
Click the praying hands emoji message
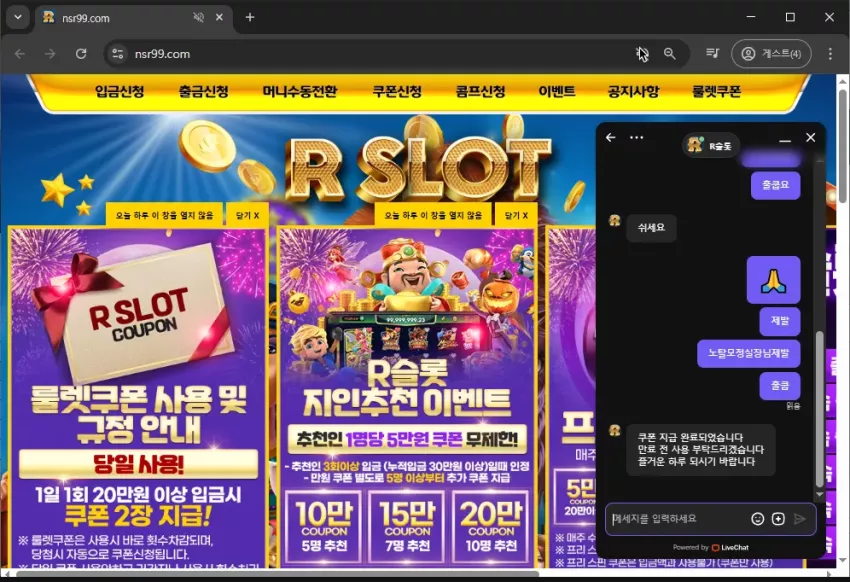coord(774,280)
